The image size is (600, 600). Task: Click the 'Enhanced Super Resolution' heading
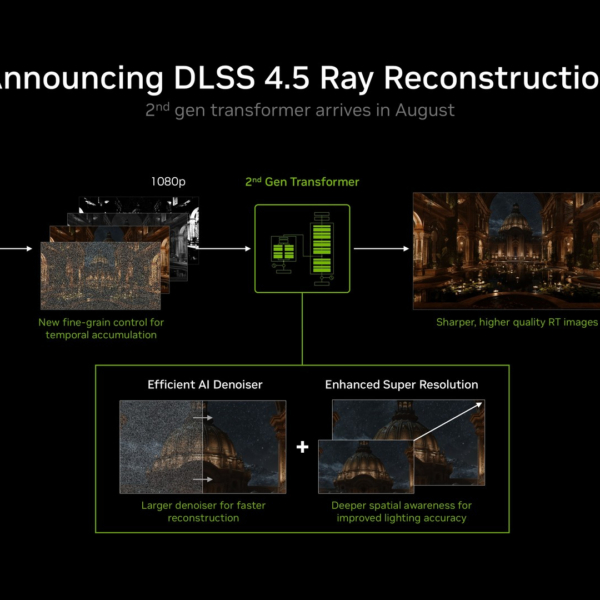click(x=401, y=385)
